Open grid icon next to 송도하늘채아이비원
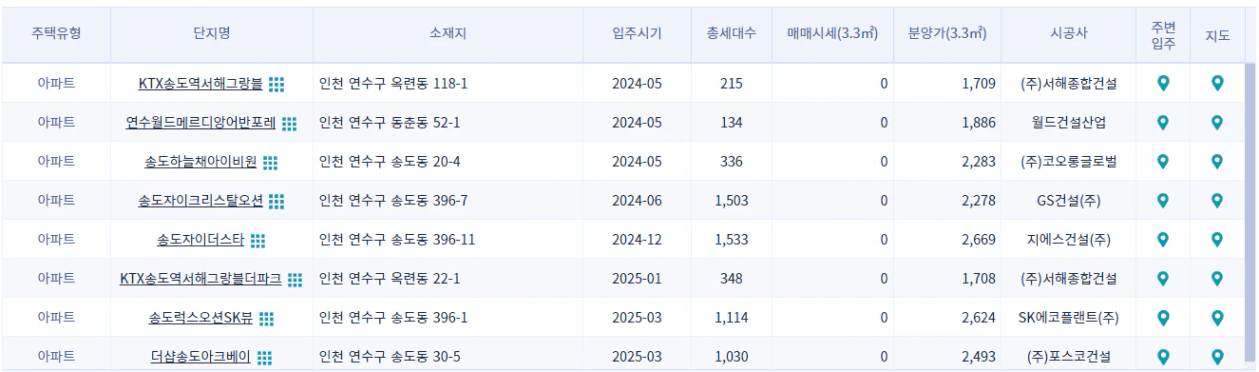This screenshot has width=1259, height=372. (x=270, y=162)
